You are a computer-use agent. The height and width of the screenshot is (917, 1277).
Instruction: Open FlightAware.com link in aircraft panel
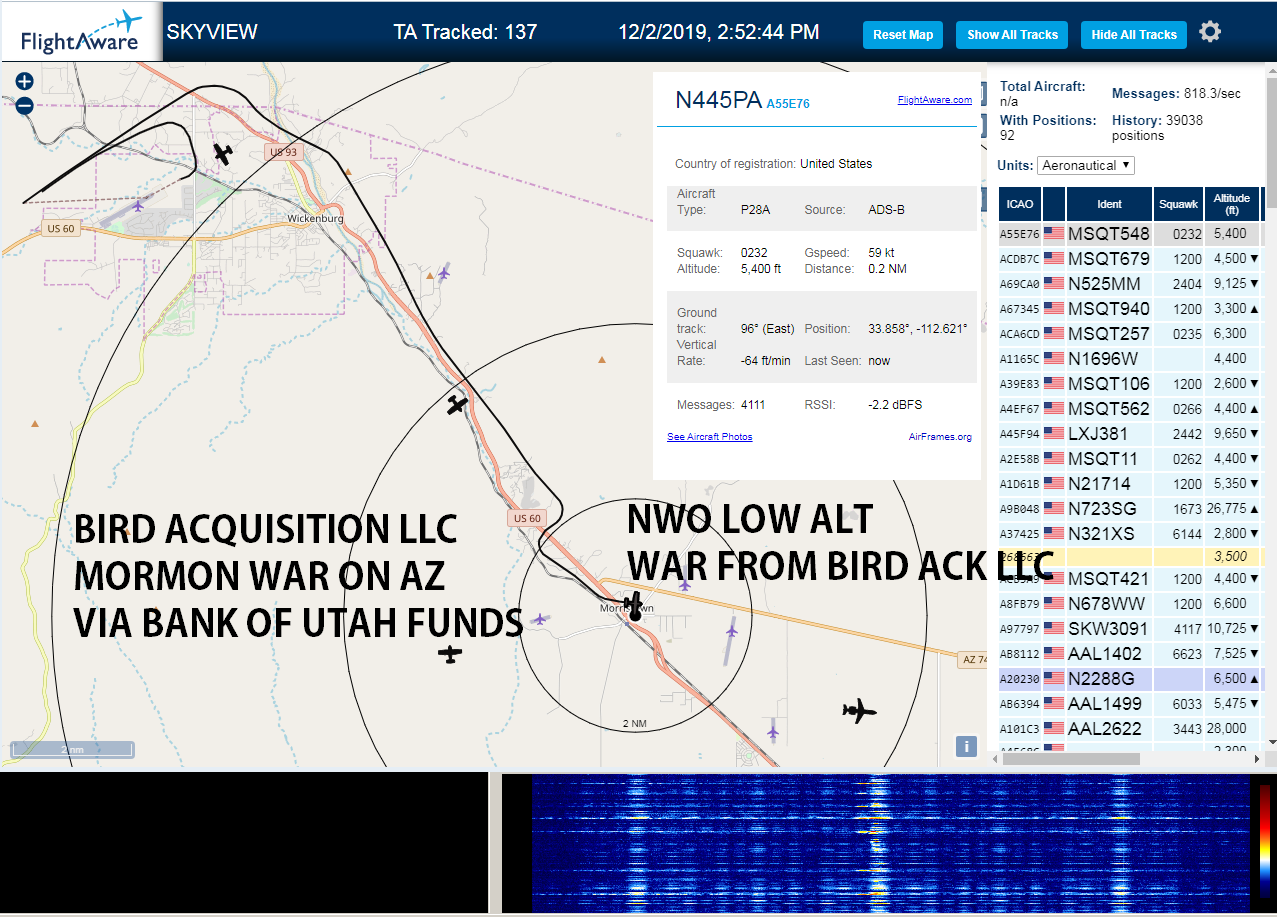point(935,100)
